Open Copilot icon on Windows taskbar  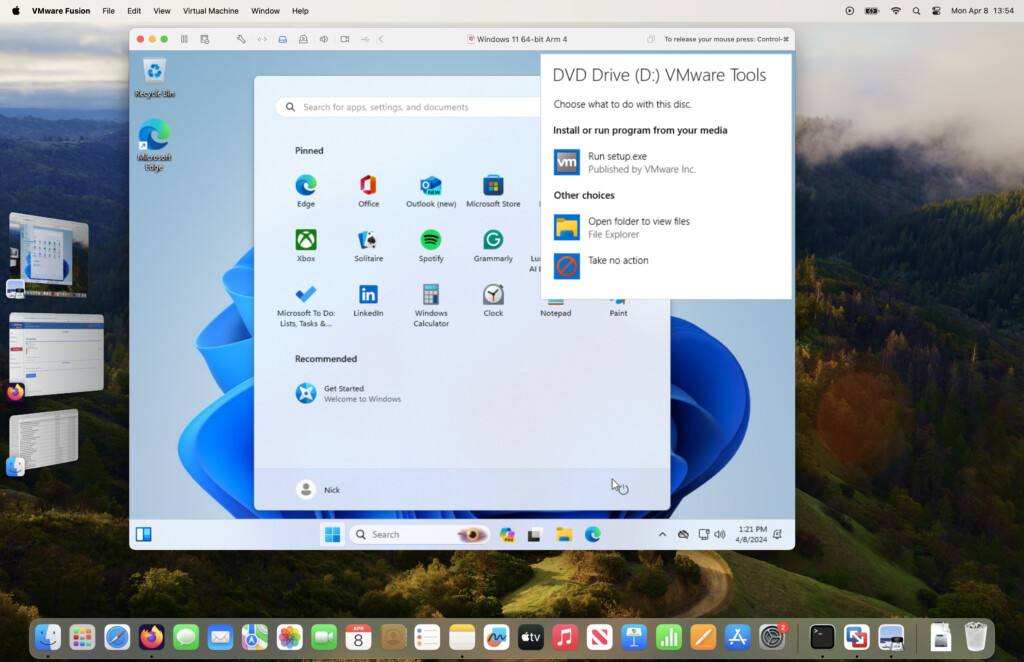click(507, 535)
